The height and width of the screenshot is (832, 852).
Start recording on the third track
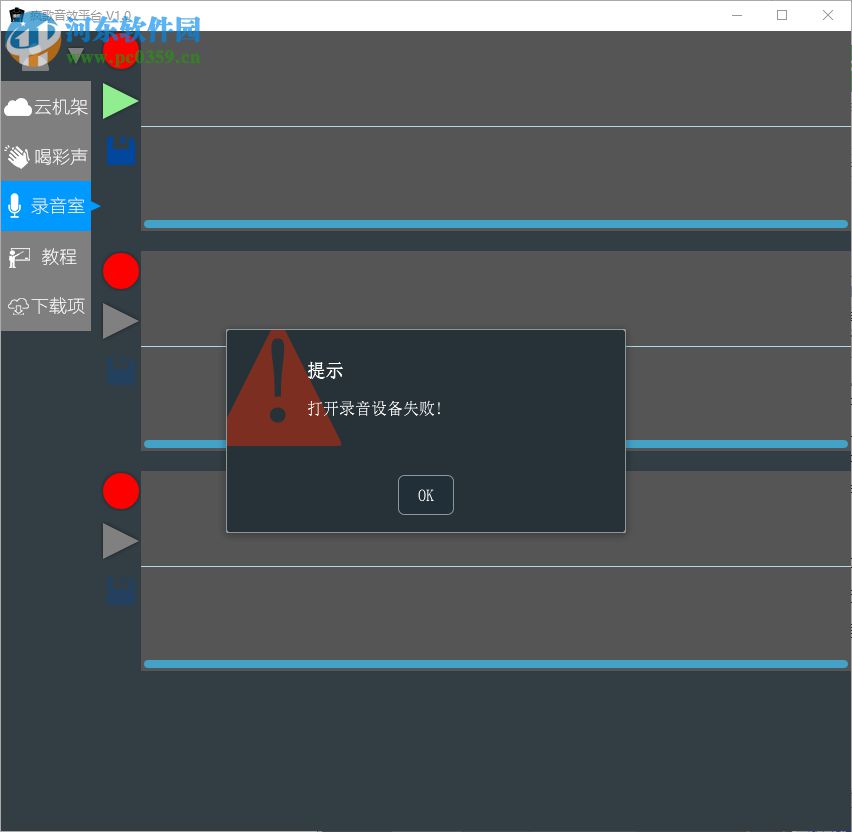tap(121, 491)
